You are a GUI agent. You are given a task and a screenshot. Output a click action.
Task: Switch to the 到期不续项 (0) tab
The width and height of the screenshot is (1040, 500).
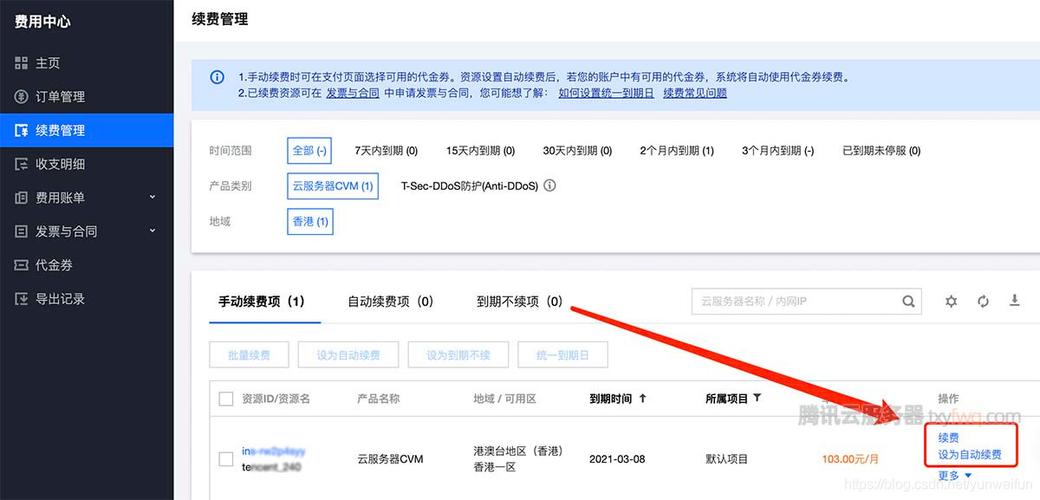click(x=519, y=302)
